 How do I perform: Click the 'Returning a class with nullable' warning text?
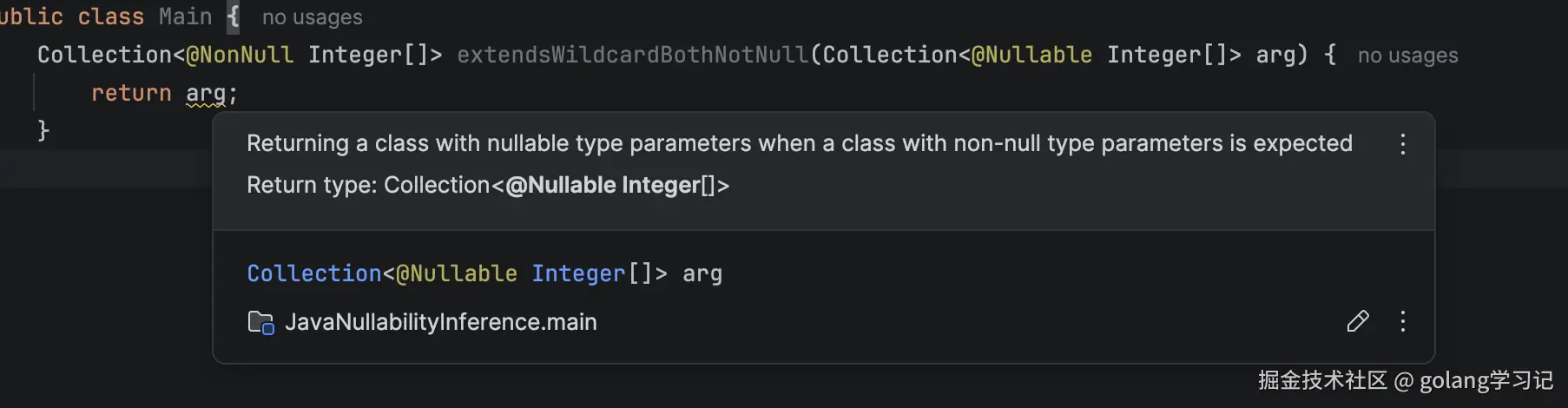(799, 143)
